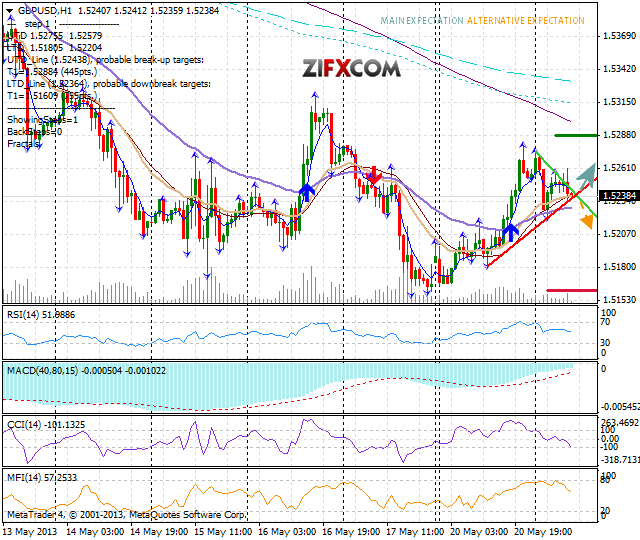Click the 1.52610 price axis label

coord(619,168)
